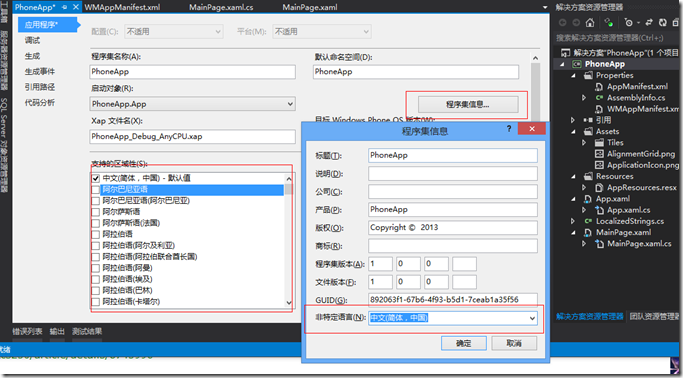Click the AppResources.resx file icon
The image size is (683, 378).
click(x=599, y=188)
